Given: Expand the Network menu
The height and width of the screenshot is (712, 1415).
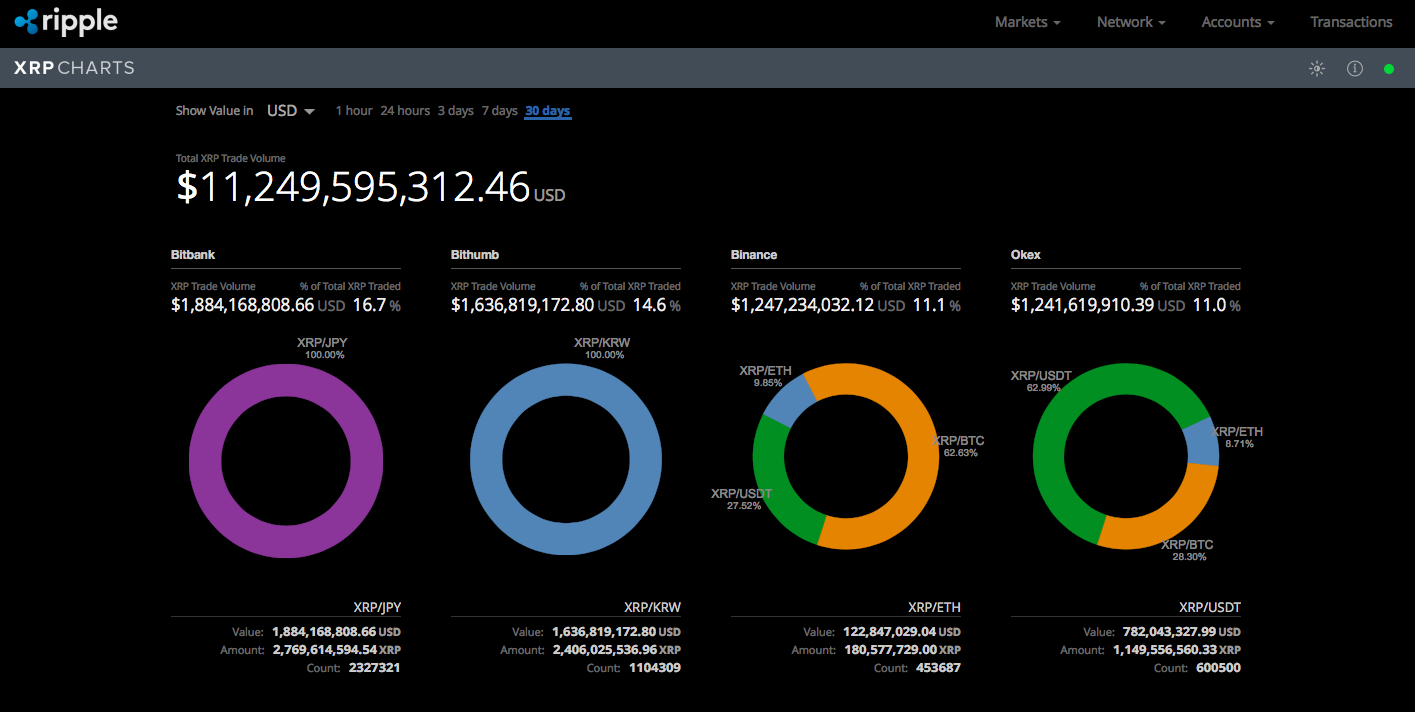Looking at the screenshot, I should [x=1131, y=22].
